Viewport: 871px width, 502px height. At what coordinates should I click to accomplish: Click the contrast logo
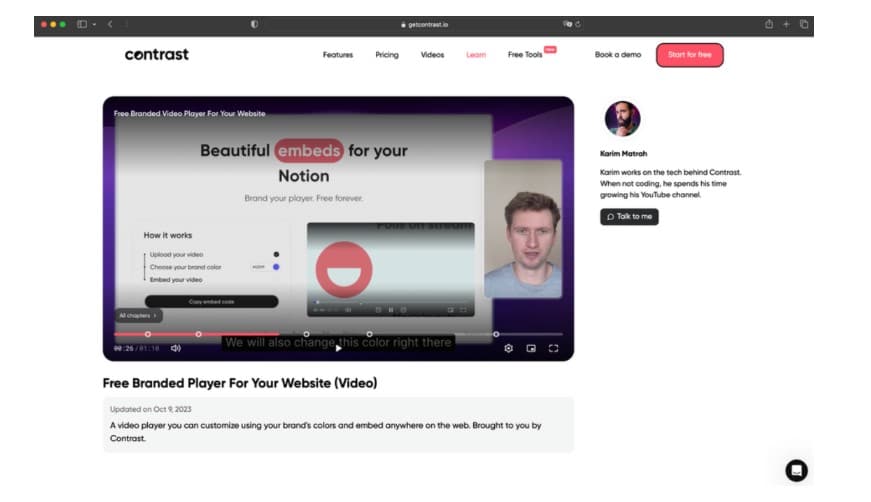[x=157, y=54]
